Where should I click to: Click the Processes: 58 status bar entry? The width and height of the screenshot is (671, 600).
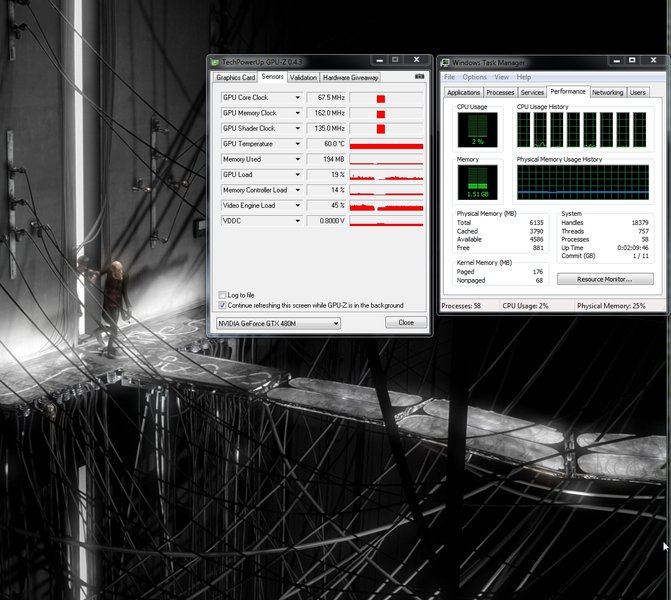click(x=461, y=306)
